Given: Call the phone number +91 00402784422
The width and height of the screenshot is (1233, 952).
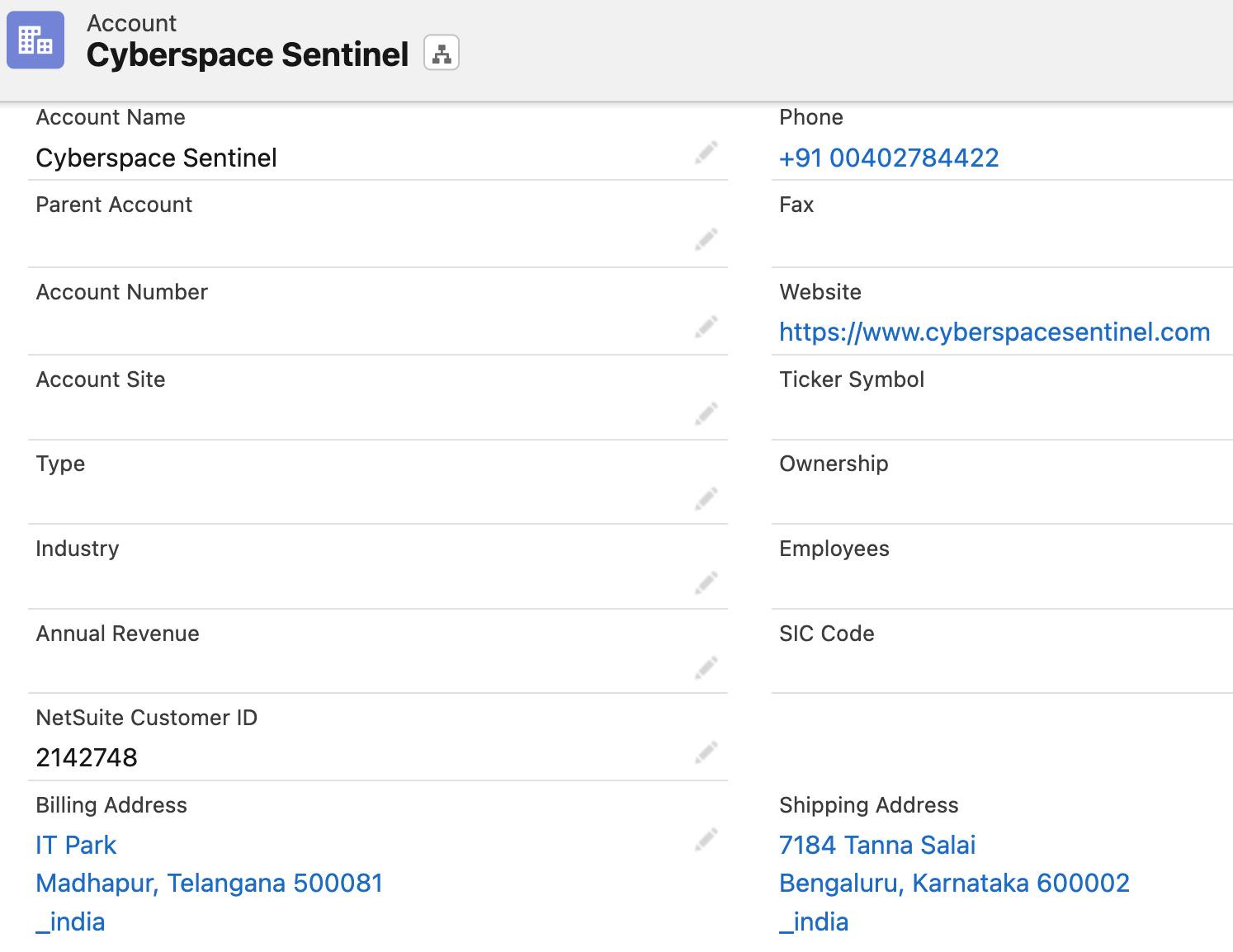Looking at the screenshot, I should point(889,158).
